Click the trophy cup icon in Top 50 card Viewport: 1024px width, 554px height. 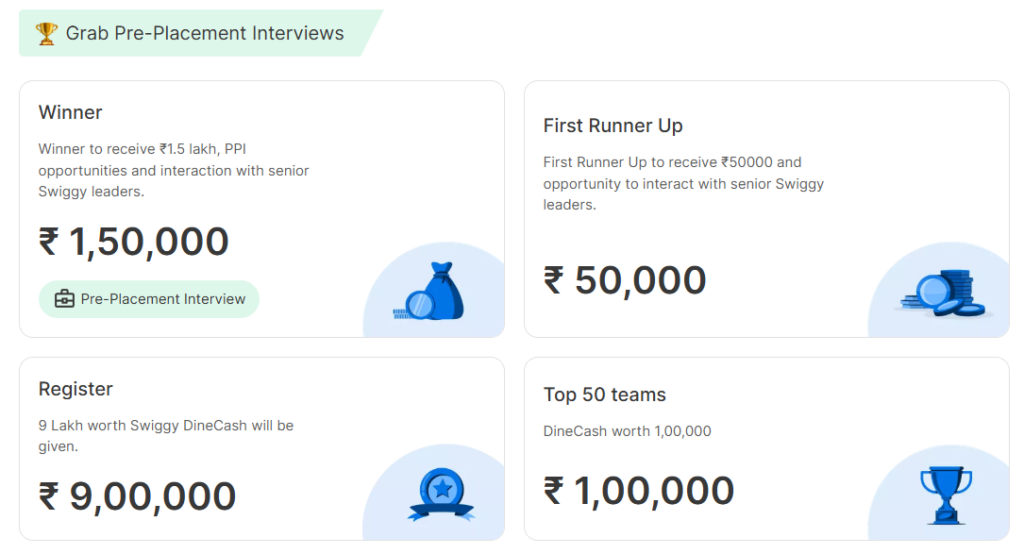point(945,493)
